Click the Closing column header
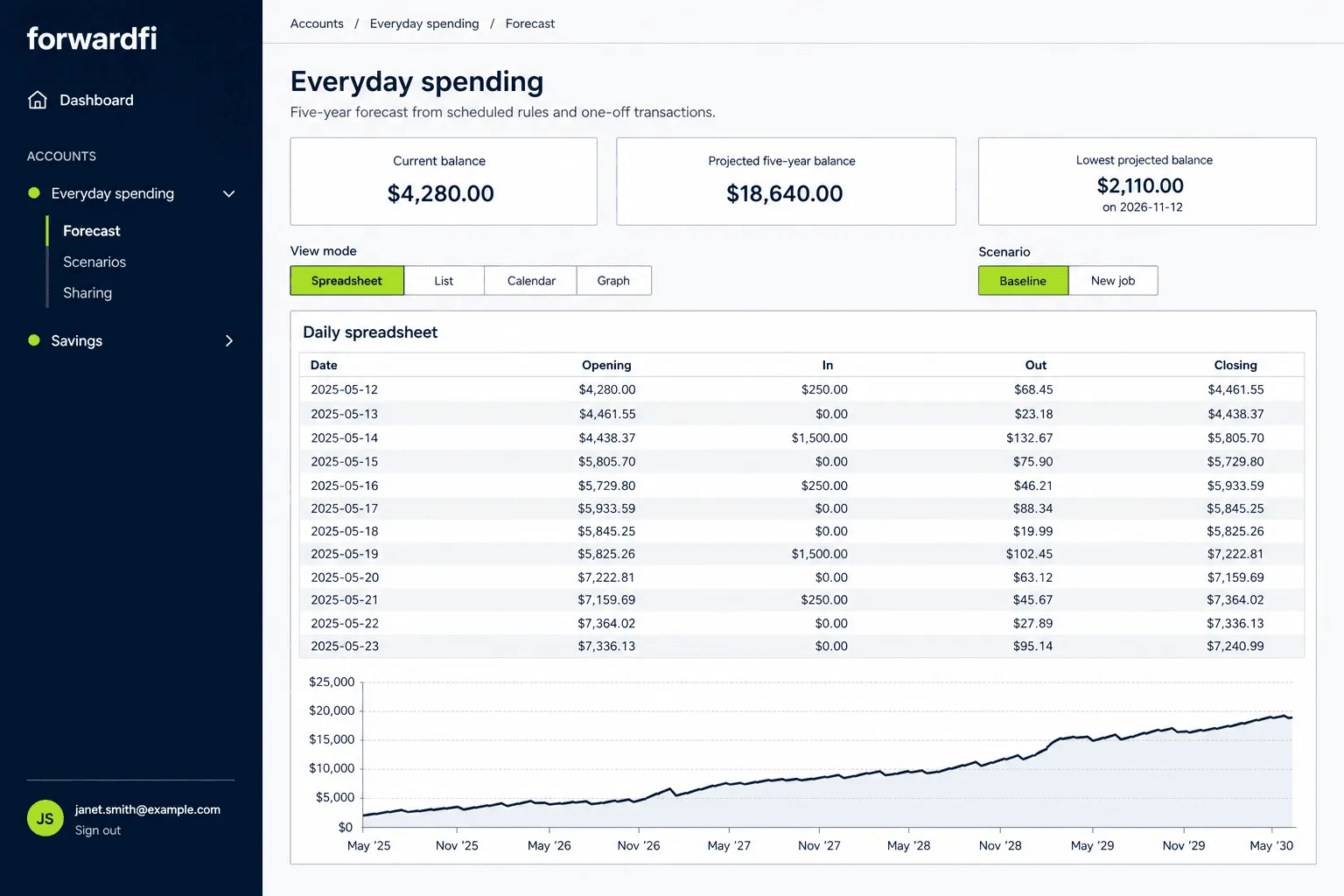This screenshot has height=896, width=1344. click(x=1235, y=365)
